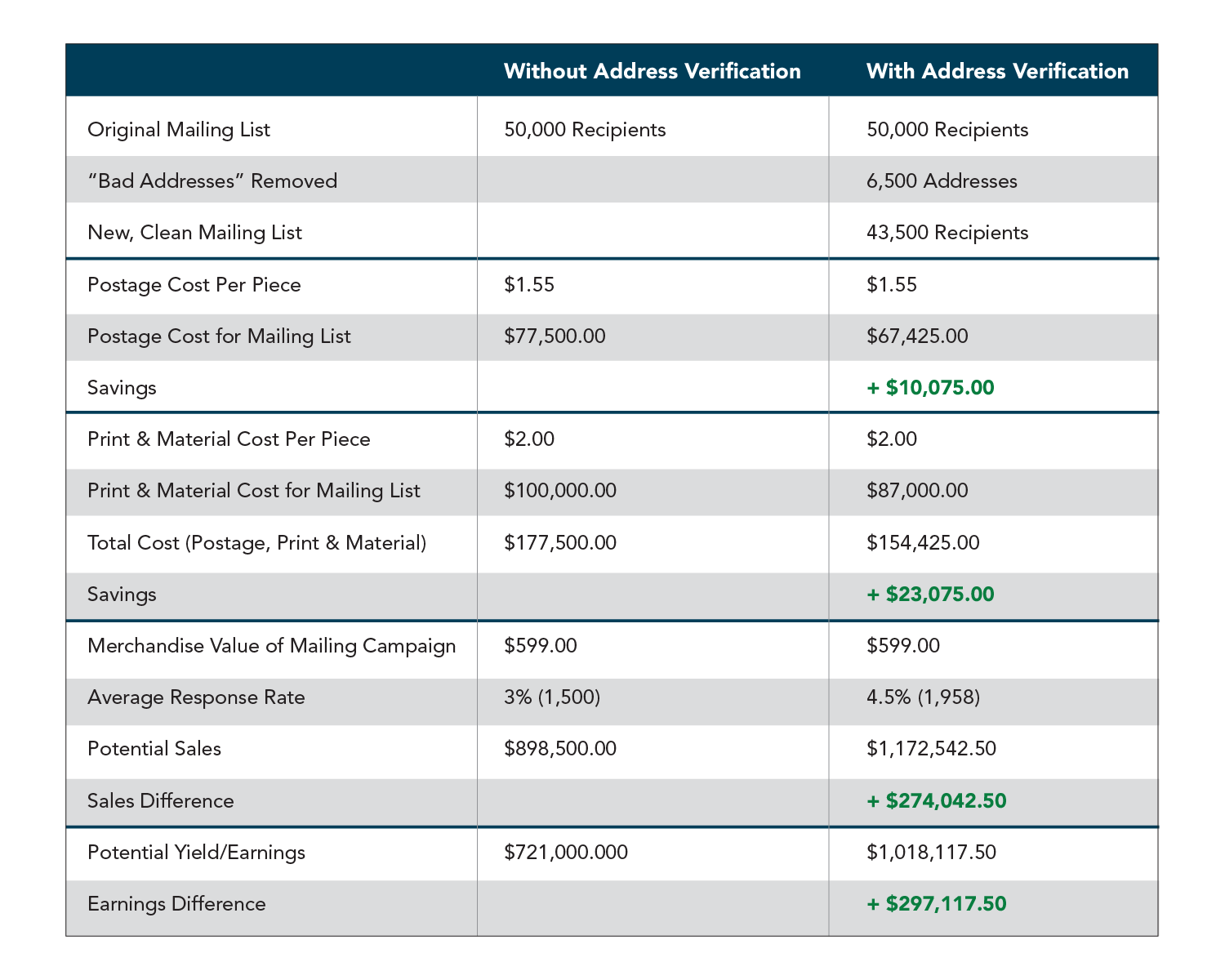Click the green '+ $23,075.00' savings value
The width and height of the screenshot is (1225, 980).
point(930,594)
